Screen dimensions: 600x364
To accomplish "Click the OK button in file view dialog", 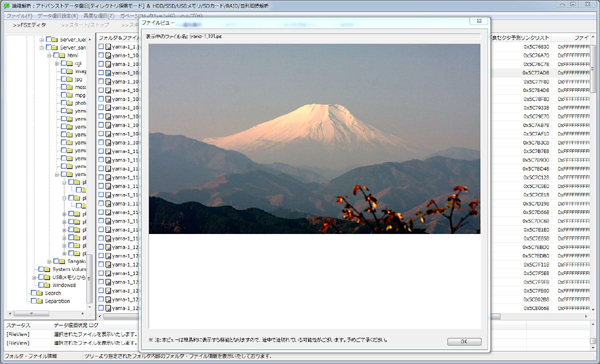I will tap(464, 341).
